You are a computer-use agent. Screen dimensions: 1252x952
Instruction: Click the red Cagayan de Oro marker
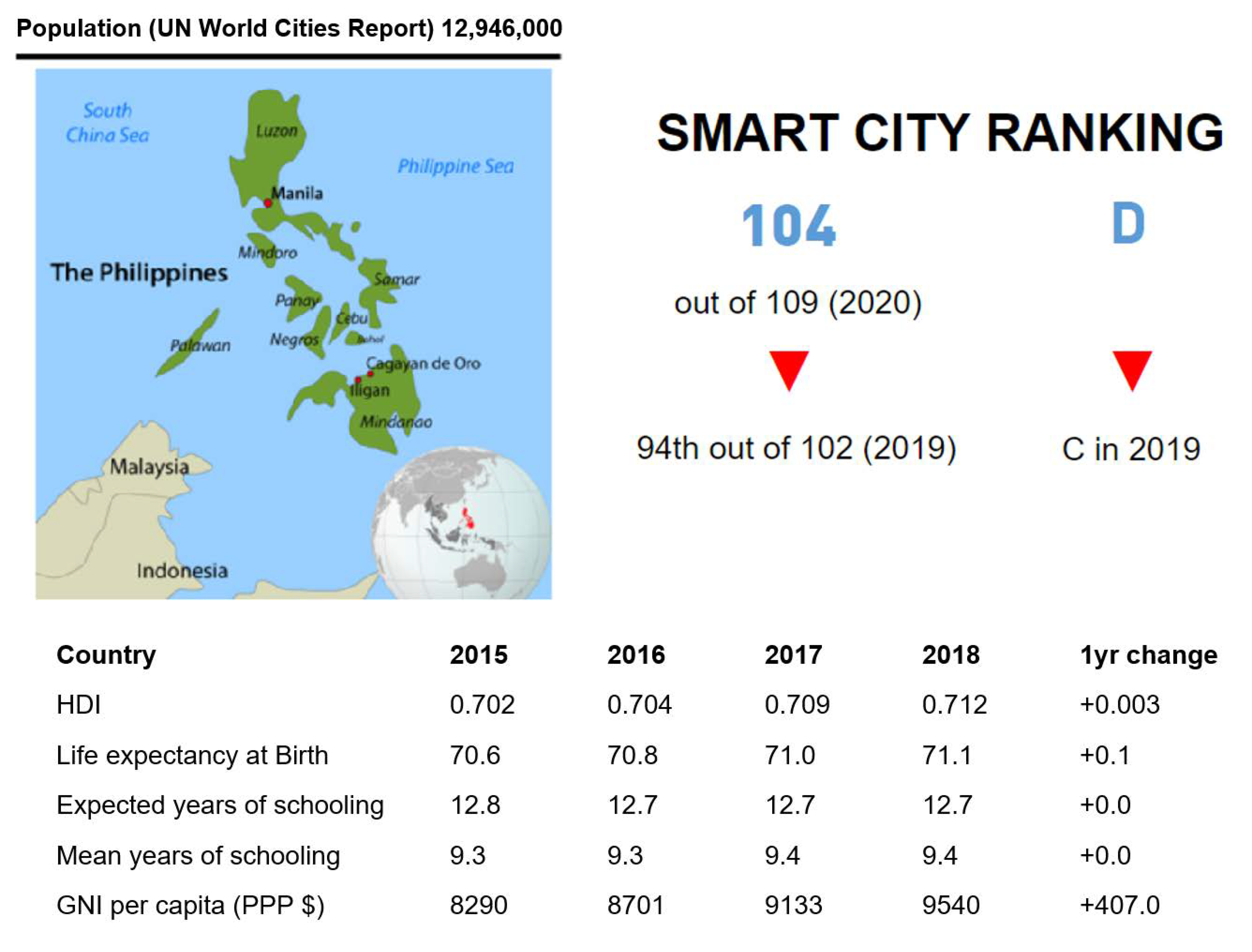pyautogui.click(x=370, y=373)
